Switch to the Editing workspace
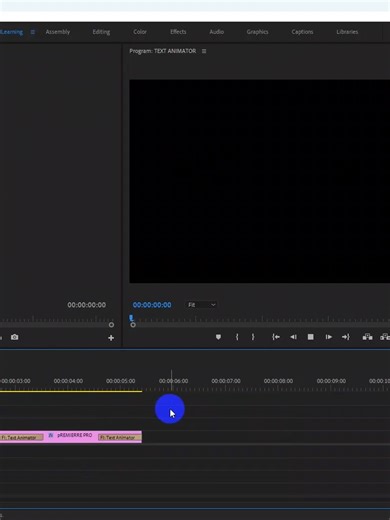The width and height of the screenshot is (390, 520). 101,32
